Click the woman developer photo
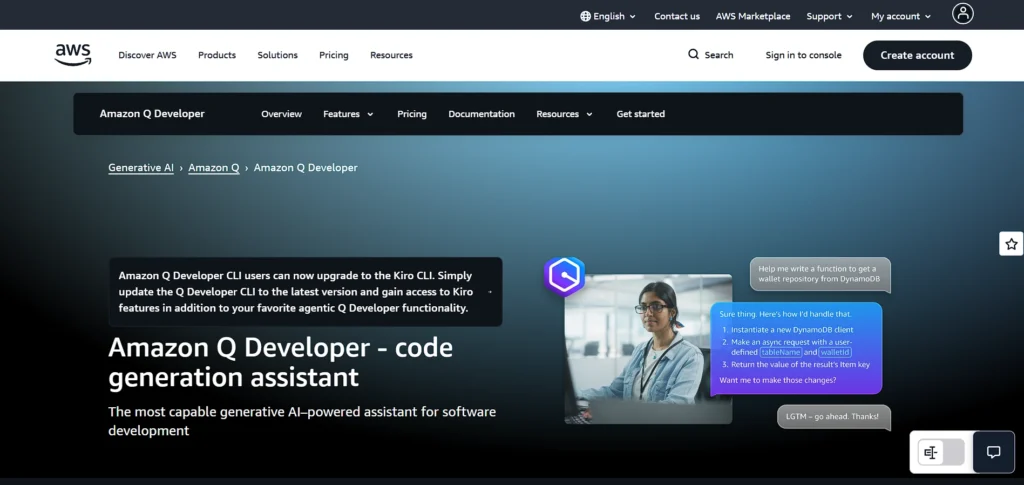 648,349
